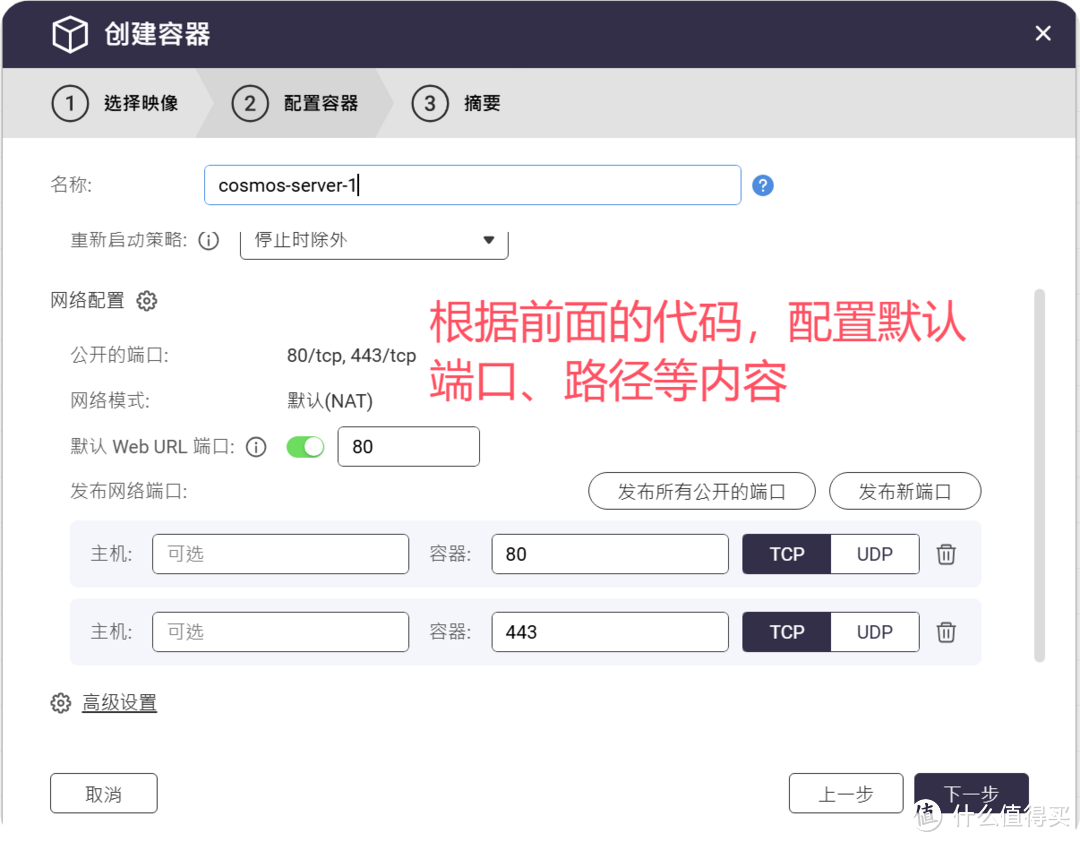Cancel container creation with 取消
The image size is (1080, 842).
click(x=103, y=793)
